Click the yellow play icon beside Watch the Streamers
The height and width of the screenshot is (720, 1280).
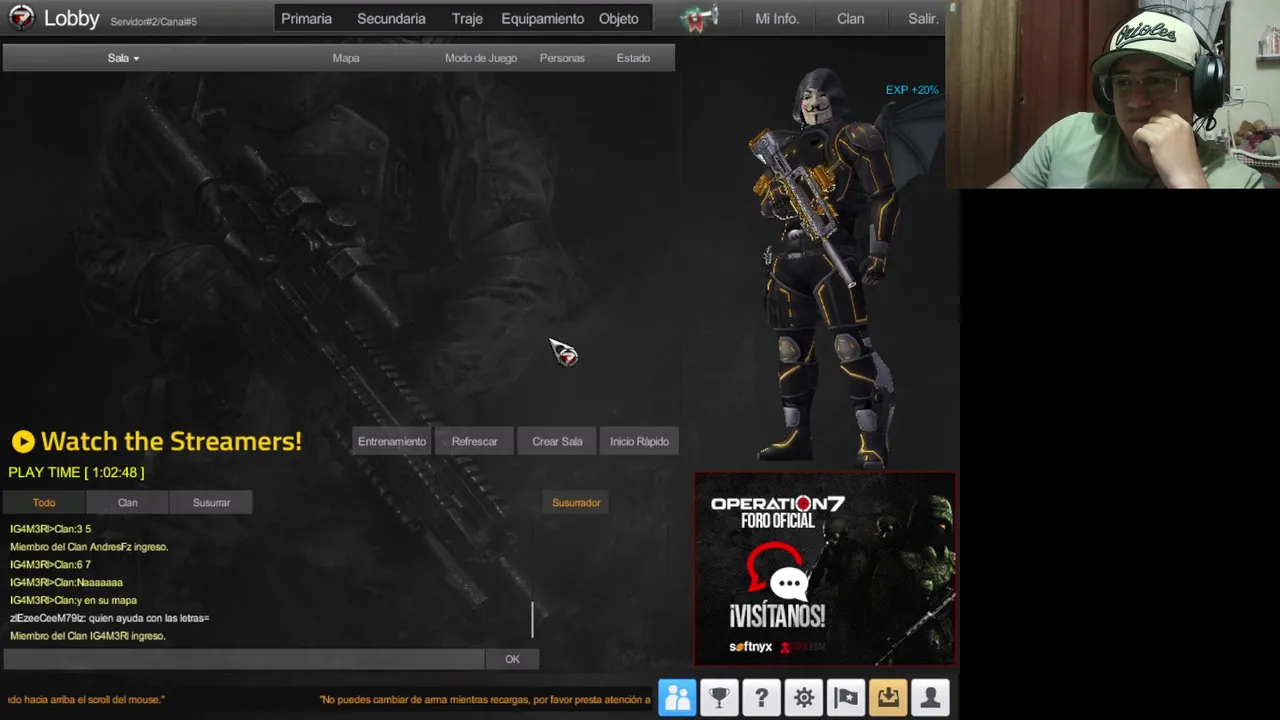coord(23,441)
